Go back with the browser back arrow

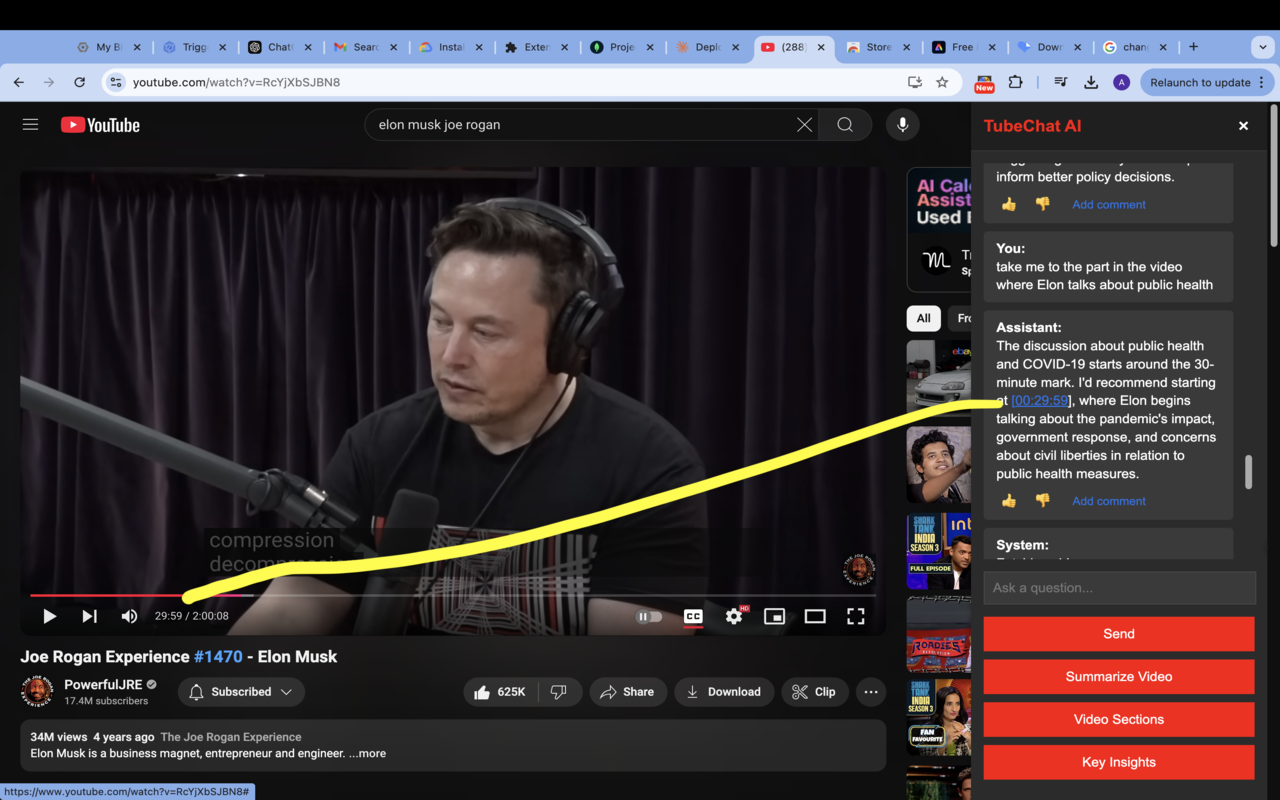19,82
